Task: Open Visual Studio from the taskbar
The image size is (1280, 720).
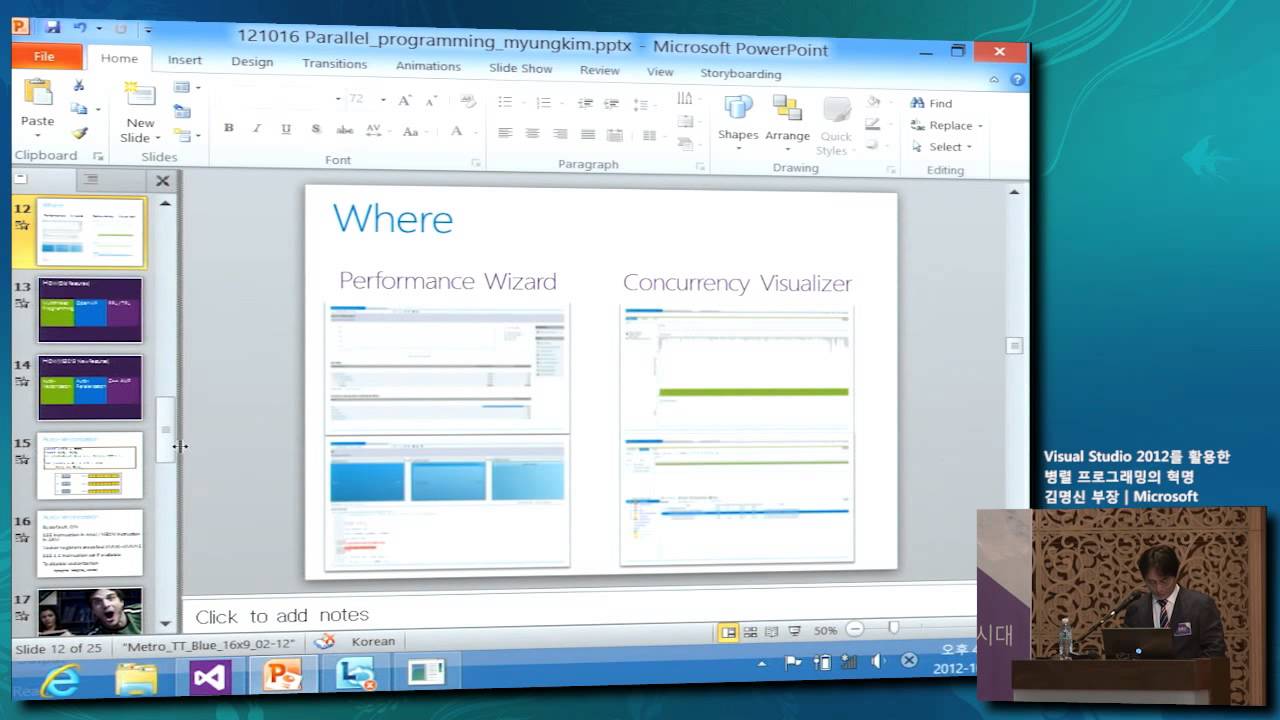Action: coord(210,677)
